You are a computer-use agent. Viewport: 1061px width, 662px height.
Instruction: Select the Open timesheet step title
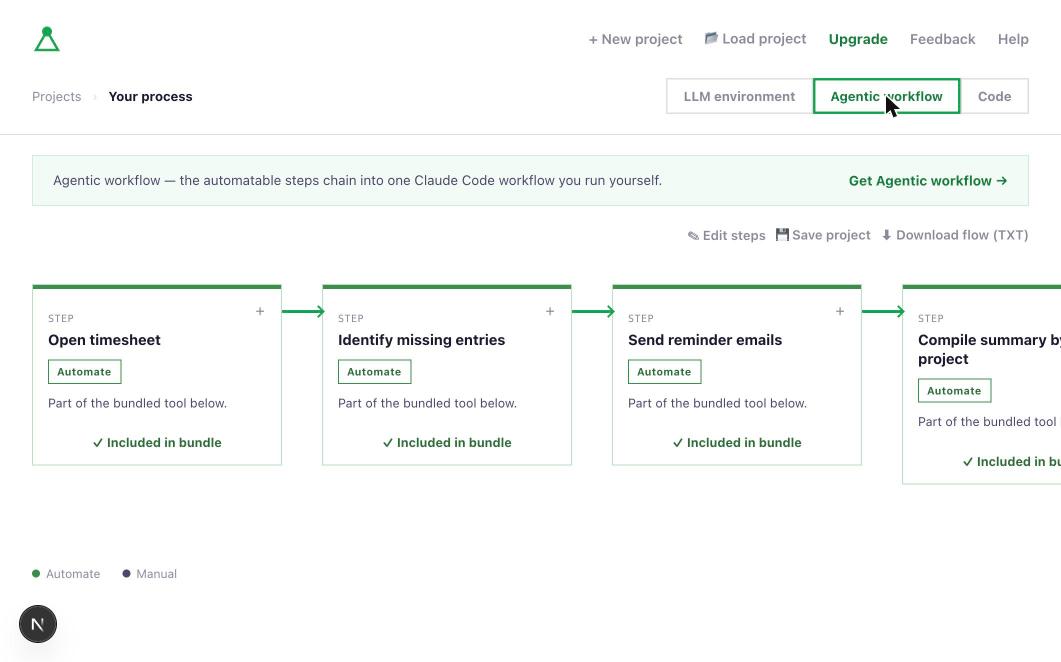coord(104,340)
